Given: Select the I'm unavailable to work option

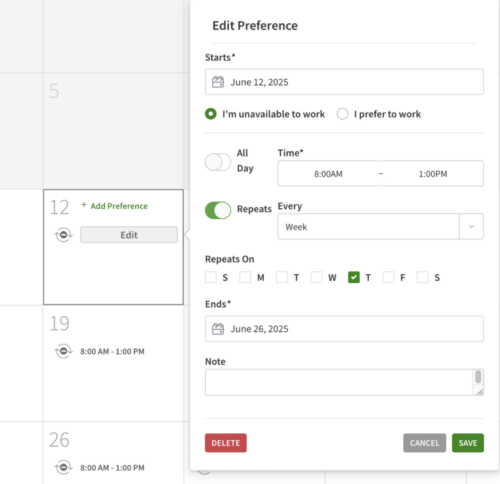Looking at the screenshot, I should click(x=211, y=114).
